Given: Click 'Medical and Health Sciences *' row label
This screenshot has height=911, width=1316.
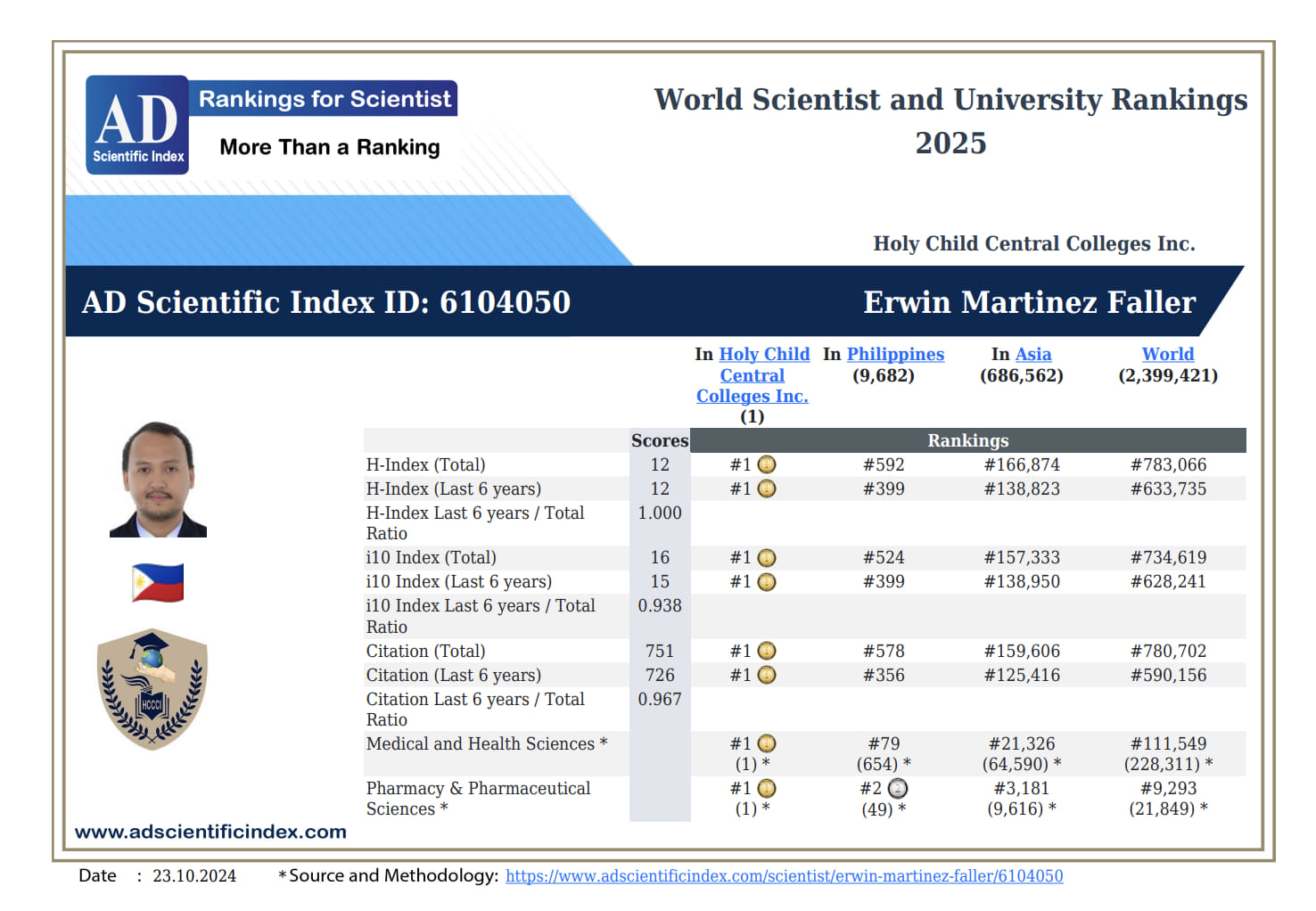Looking at the screenshot, I should pos(487,743).
